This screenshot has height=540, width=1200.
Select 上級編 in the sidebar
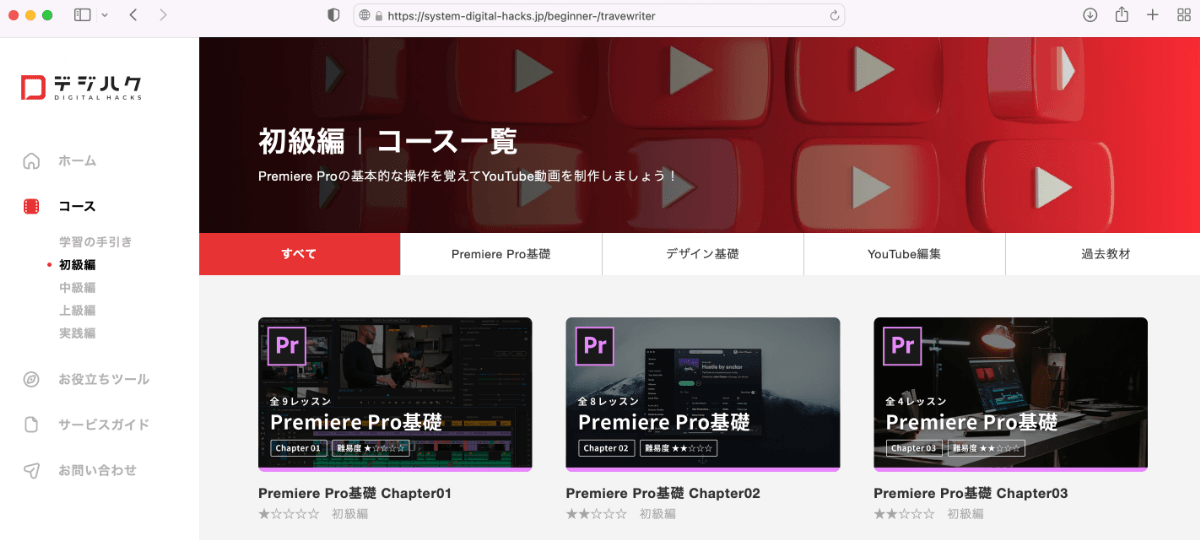click(77, 311)
